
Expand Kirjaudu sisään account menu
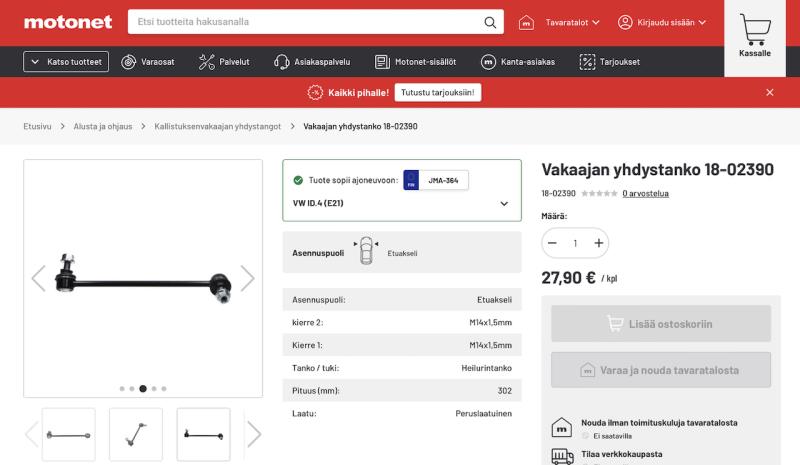point(662,22)
